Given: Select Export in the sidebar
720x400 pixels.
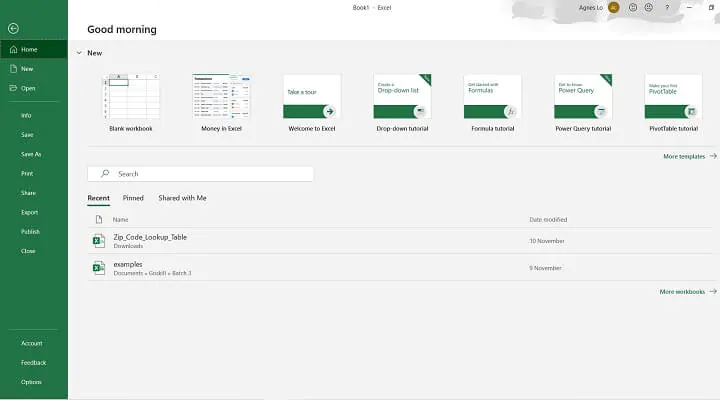Looking at the screenshot, I should click(29, 212).
